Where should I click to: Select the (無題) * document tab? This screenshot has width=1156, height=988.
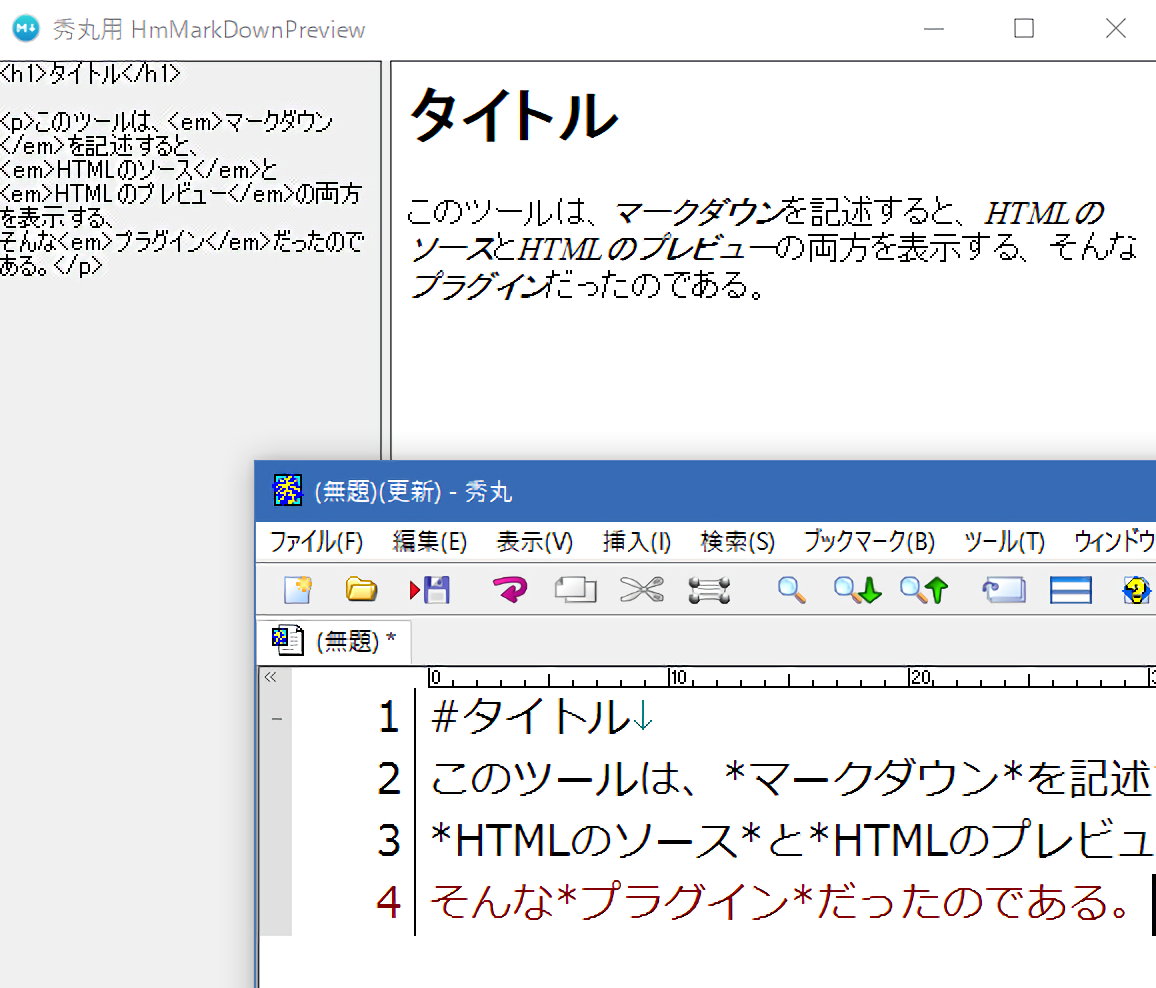(x=335, y=642)
